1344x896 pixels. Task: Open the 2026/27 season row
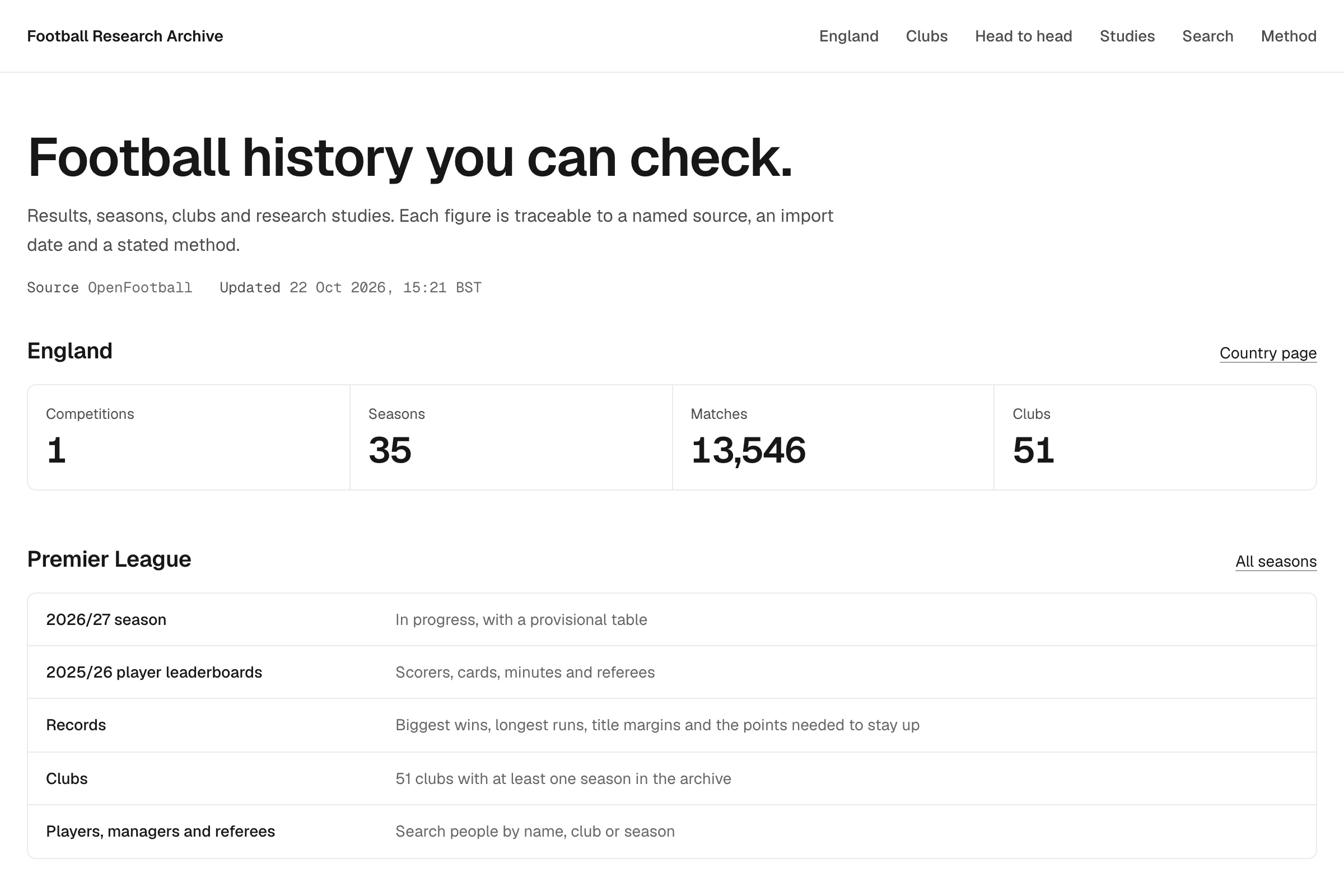(672, 620)
